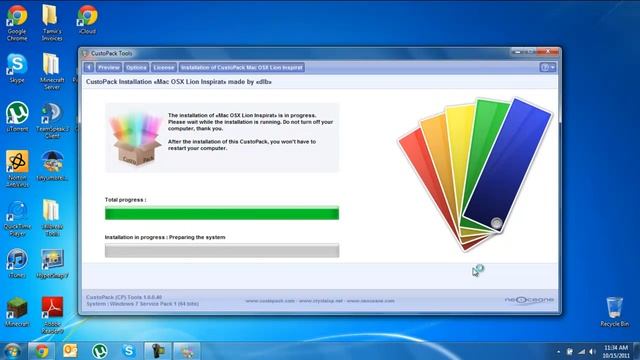
Task: Maximize the CustoPack Tools window
Action: (530, 52)
